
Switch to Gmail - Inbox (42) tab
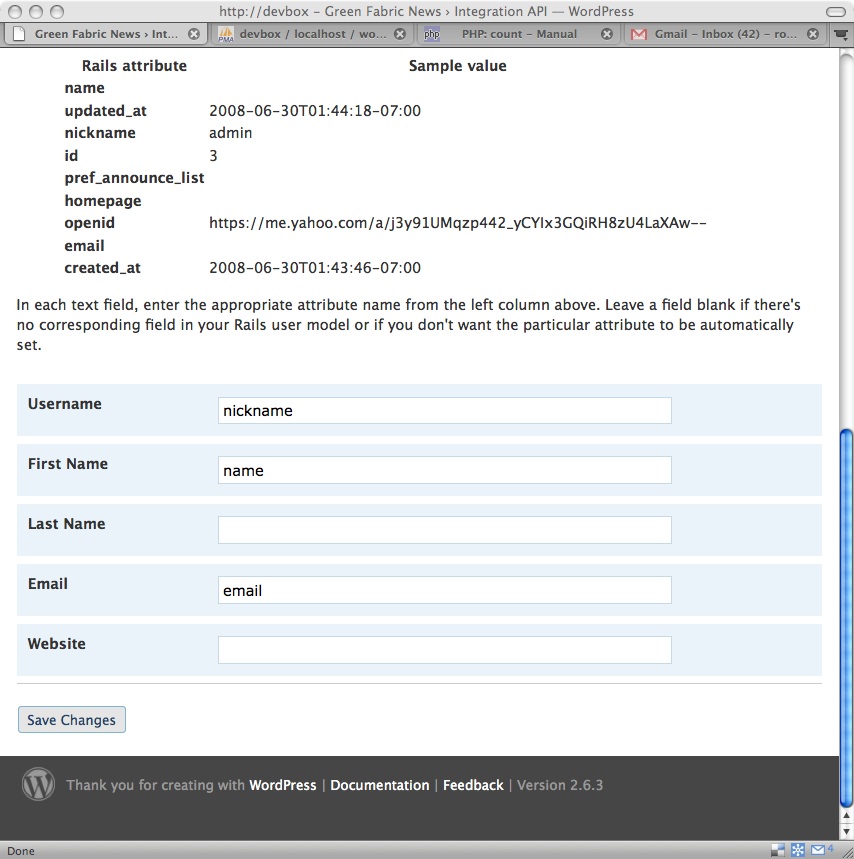click(725, 34)
